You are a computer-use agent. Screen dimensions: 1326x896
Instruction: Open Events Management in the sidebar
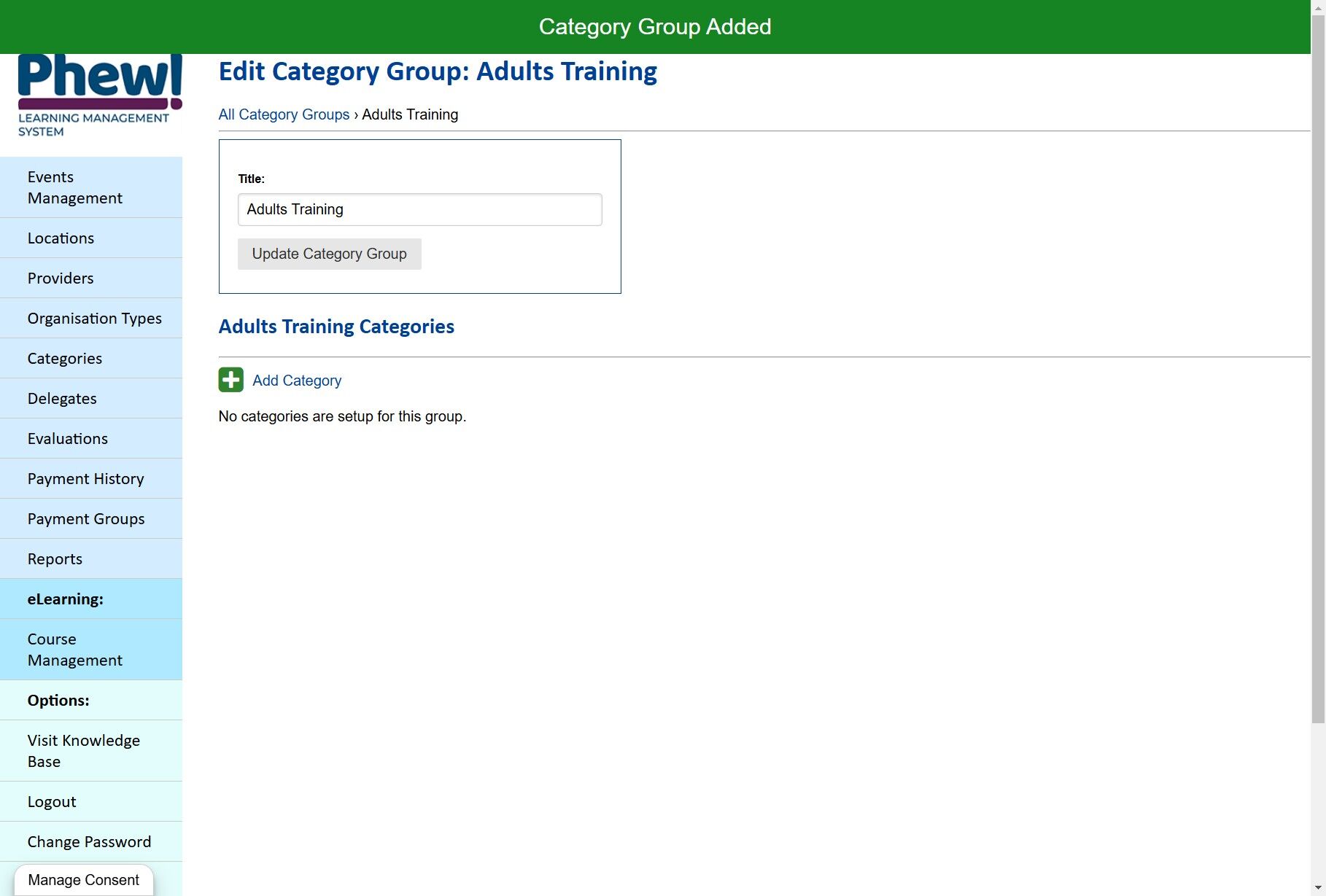coord(75,187)
